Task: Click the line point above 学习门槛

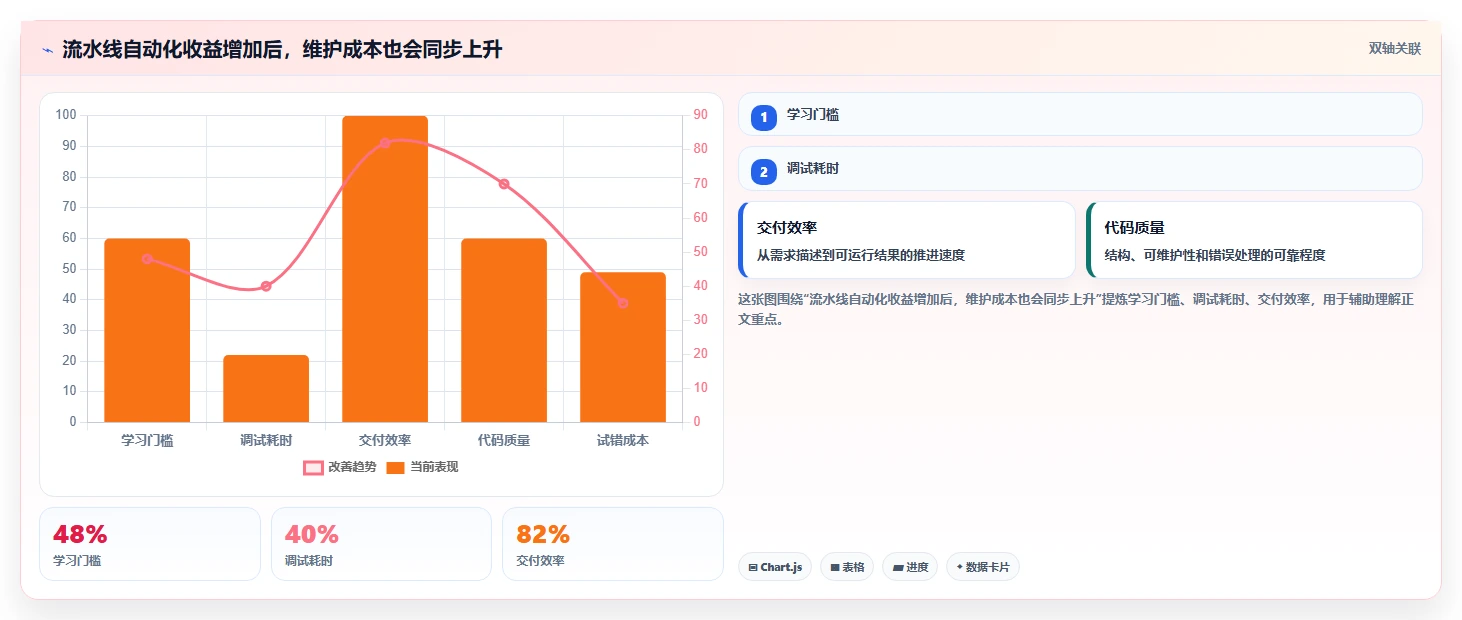Action: (147, 259)
